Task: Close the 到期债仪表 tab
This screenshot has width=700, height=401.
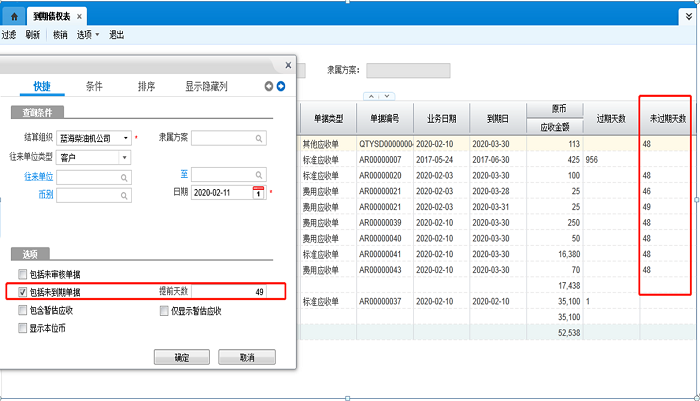Action: (x=81, y=17)
